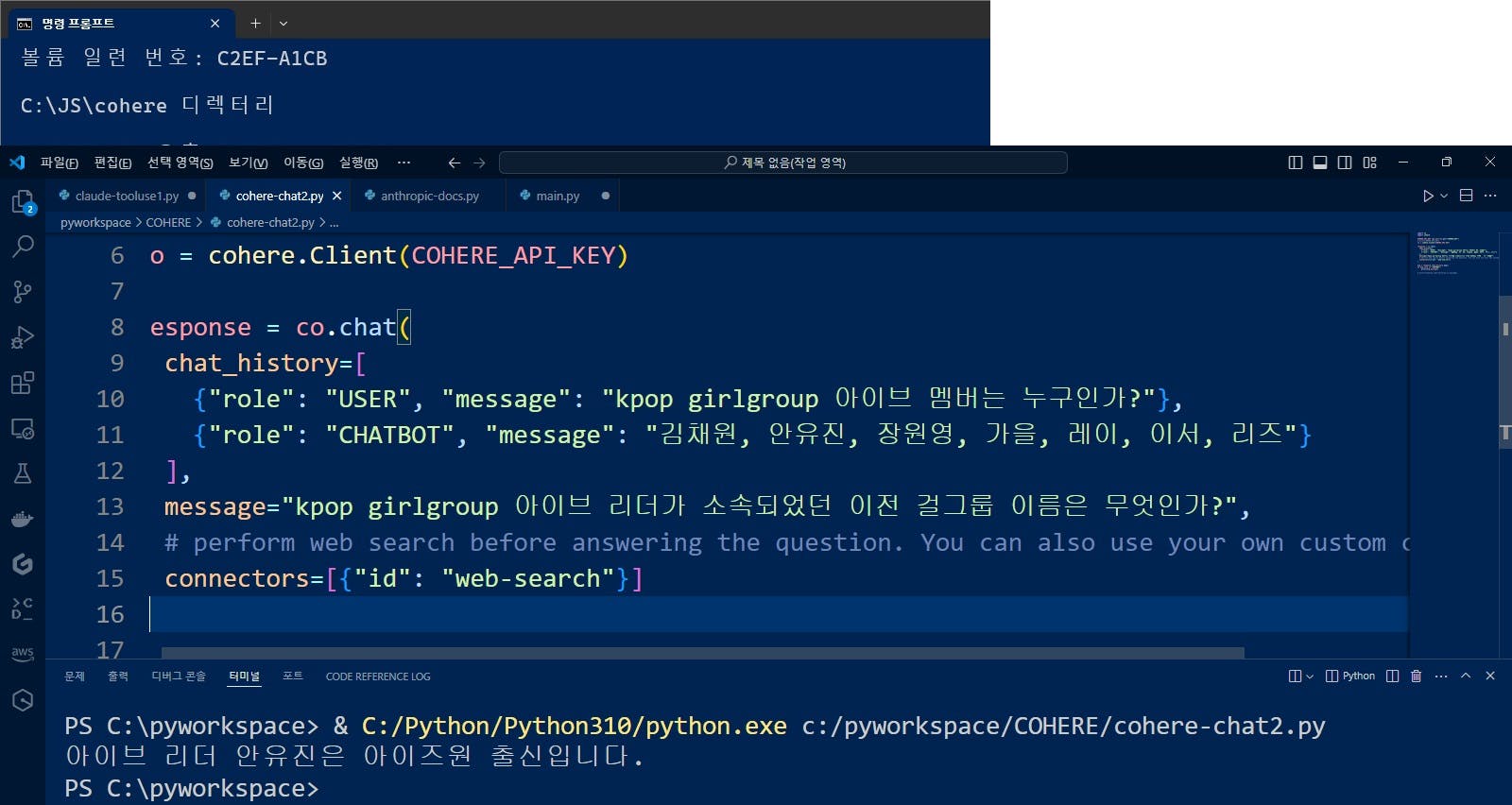The width and height of the screenshot is (1512, 805).
Task: Open terminal panel More Actions ellipsis
Action: point(1441,676)
